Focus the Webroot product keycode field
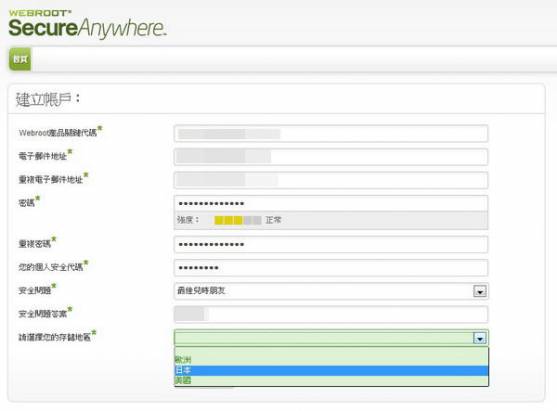557x411 pixels. tap(331, 134)
